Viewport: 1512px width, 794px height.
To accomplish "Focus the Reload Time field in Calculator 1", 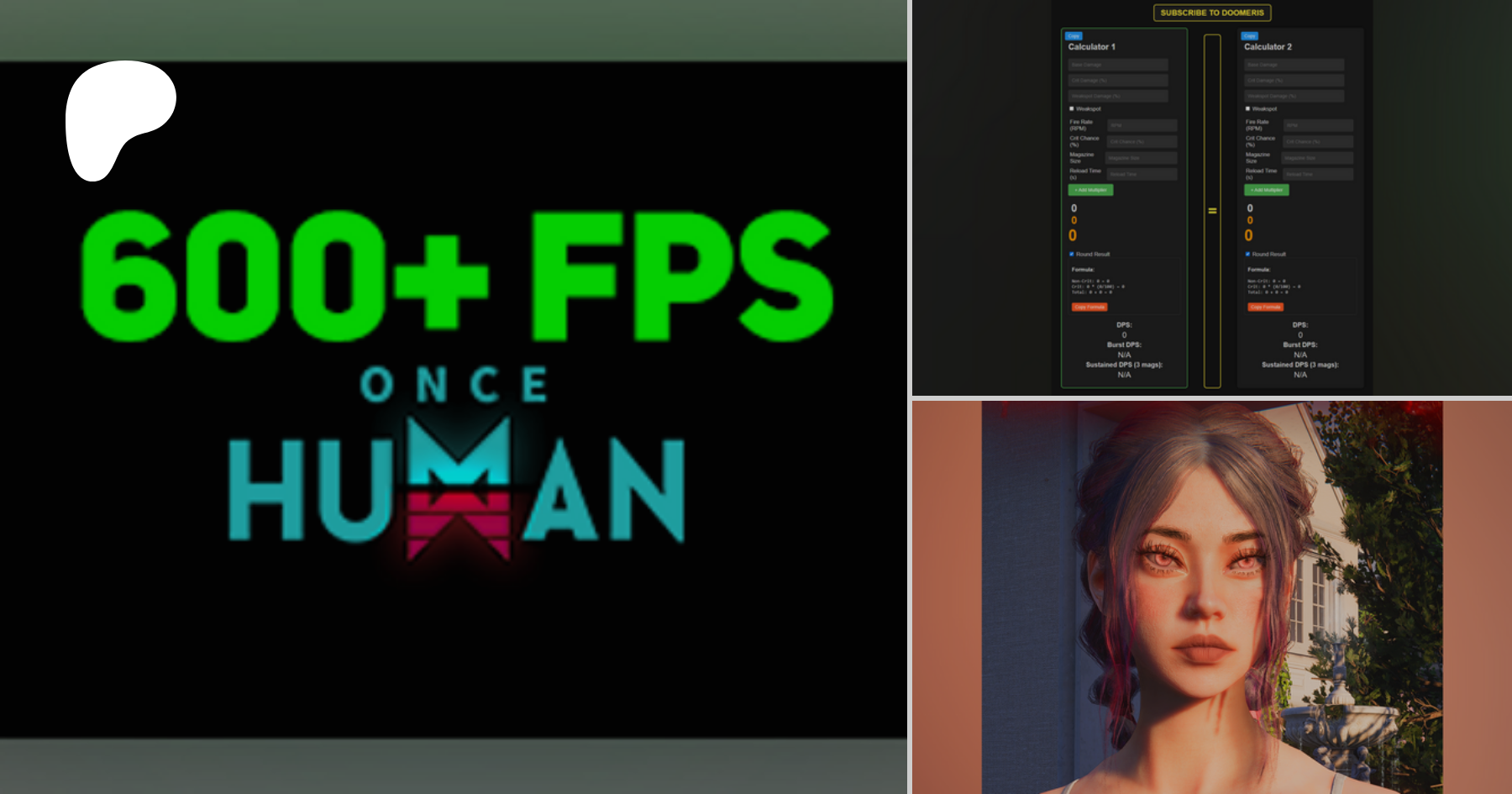I will point(1142,175).
